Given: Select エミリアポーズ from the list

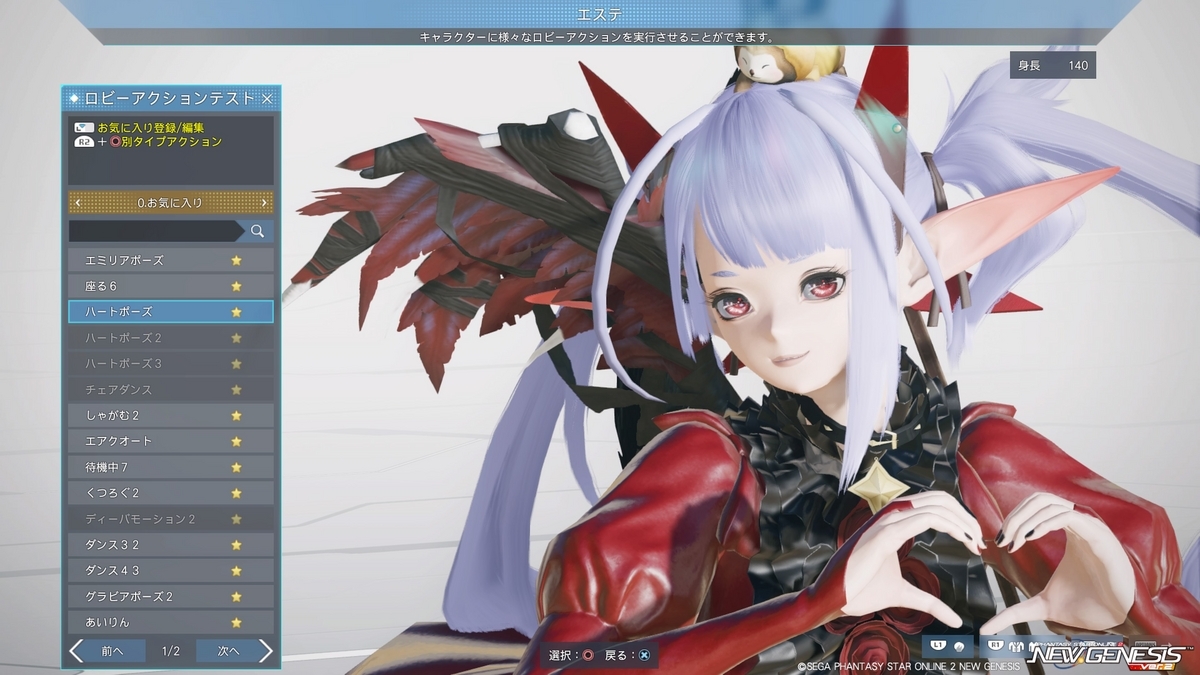Looking at the screenshot, I should 171,260.
